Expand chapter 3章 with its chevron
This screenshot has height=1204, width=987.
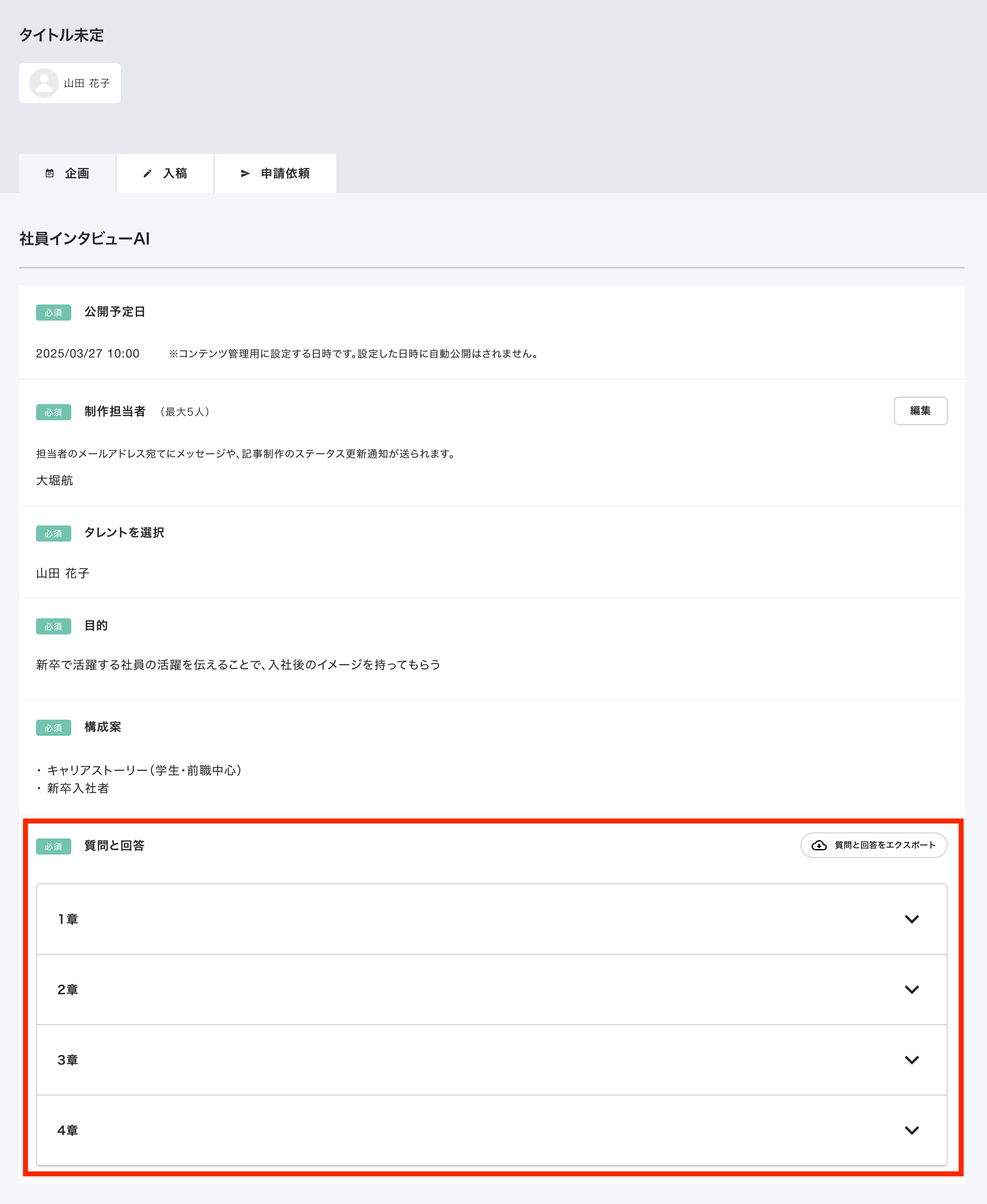click(x=912, y=1059)
